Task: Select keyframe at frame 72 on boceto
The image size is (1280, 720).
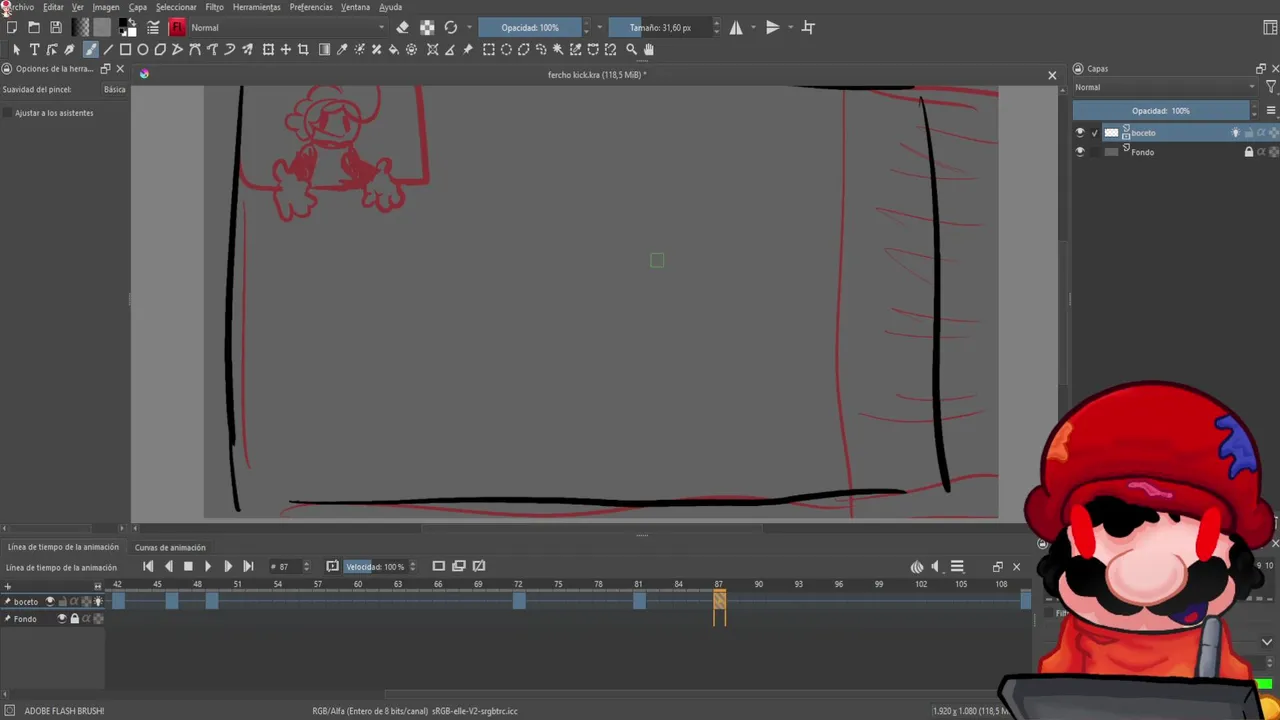Action: pyautogui.click(x=519, y=601)
